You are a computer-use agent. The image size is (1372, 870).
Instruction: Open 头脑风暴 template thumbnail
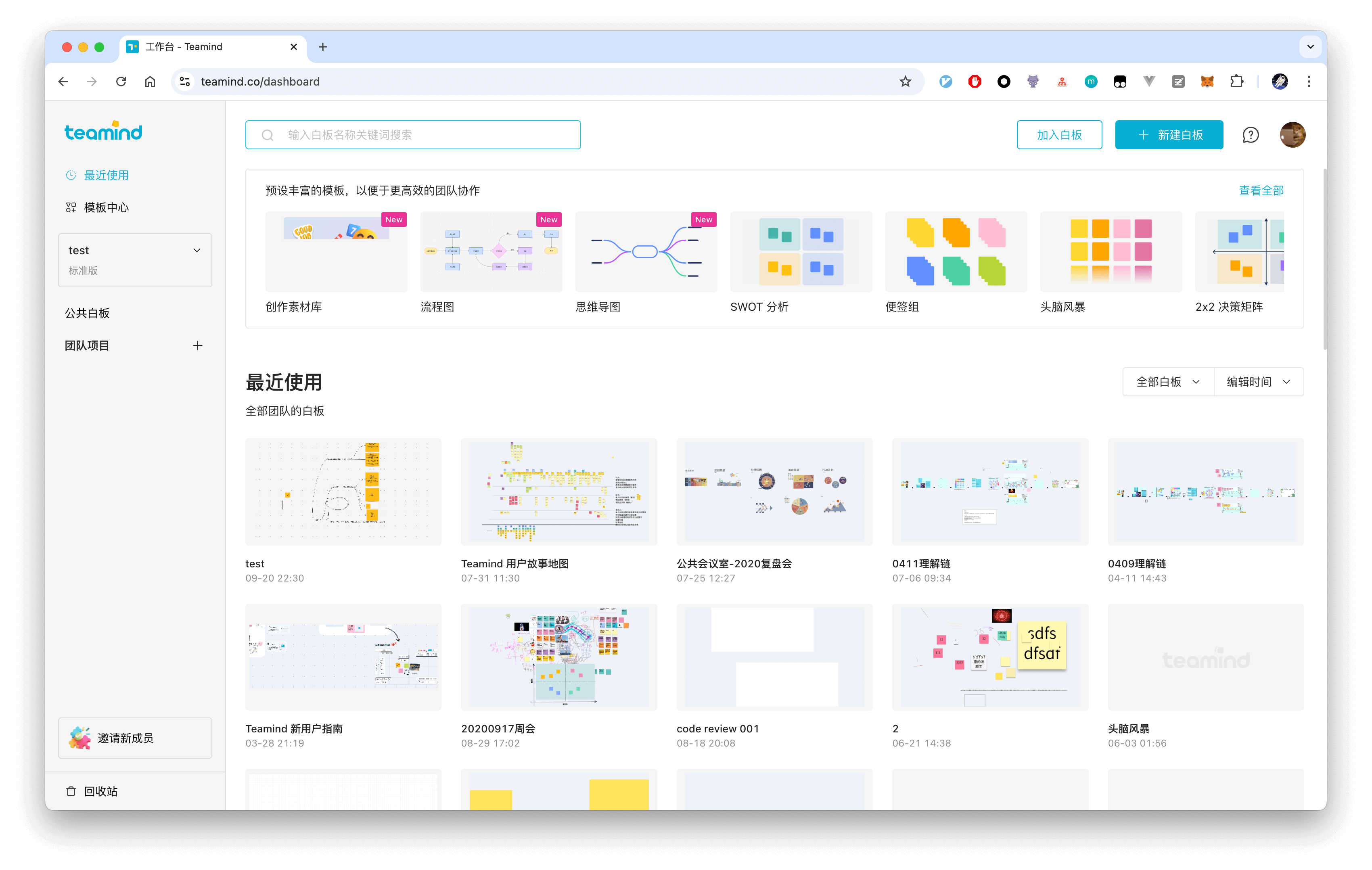pos(1111,252)
